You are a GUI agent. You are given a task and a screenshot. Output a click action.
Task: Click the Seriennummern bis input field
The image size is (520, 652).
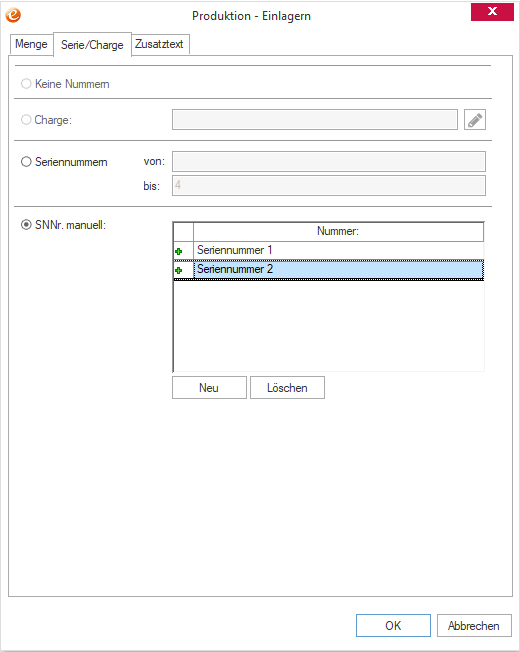click(329, 185)
